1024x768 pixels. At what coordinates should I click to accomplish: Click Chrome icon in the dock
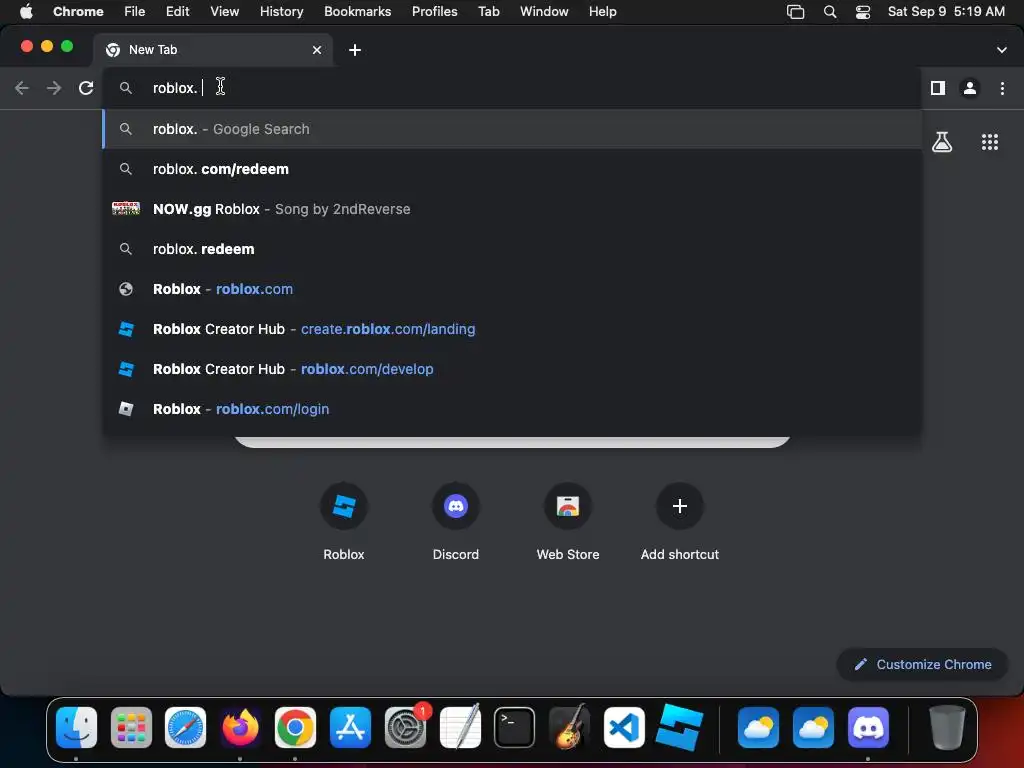[x=295, y=728]
